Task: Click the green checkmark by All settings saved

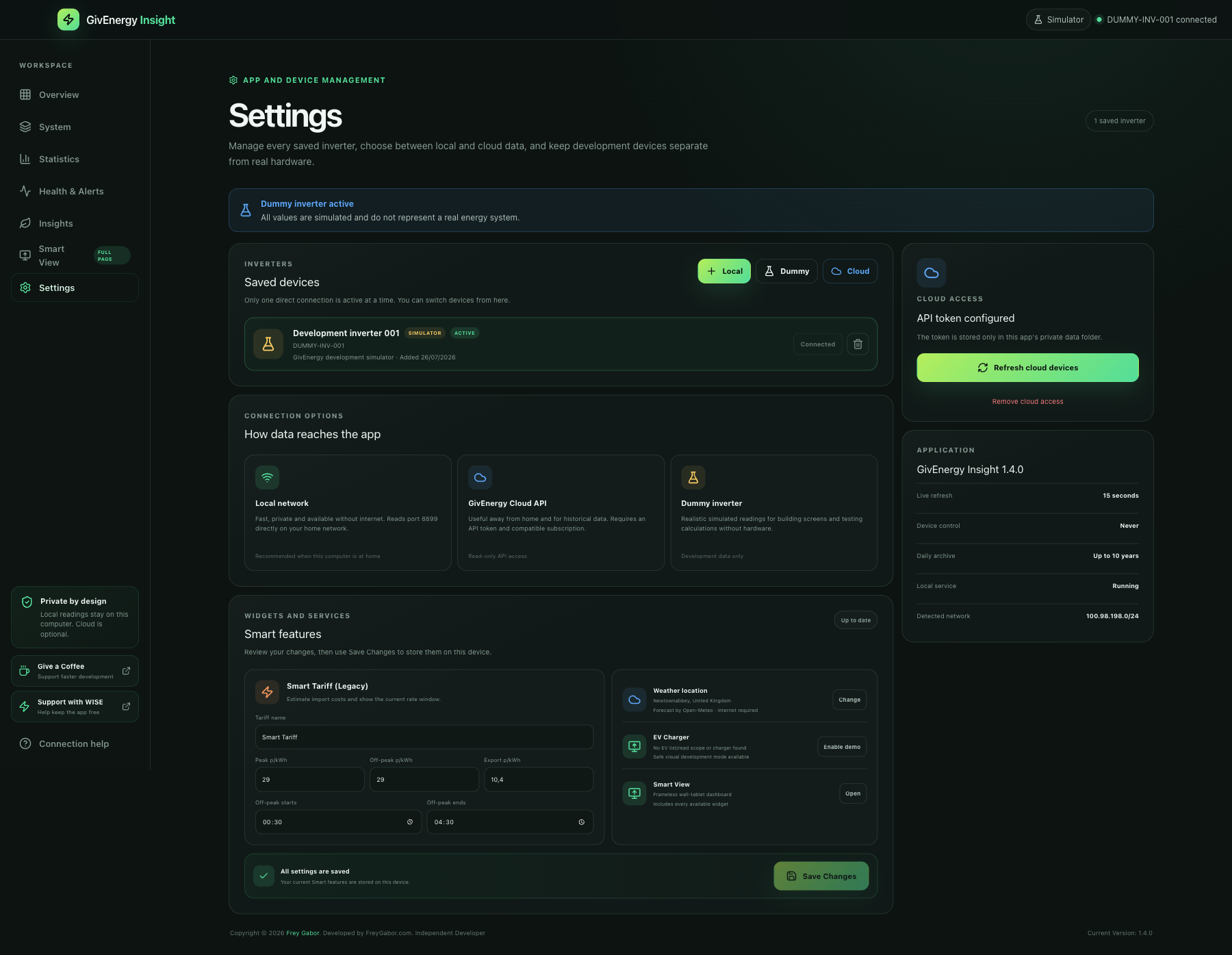Action: coord(264,876)
